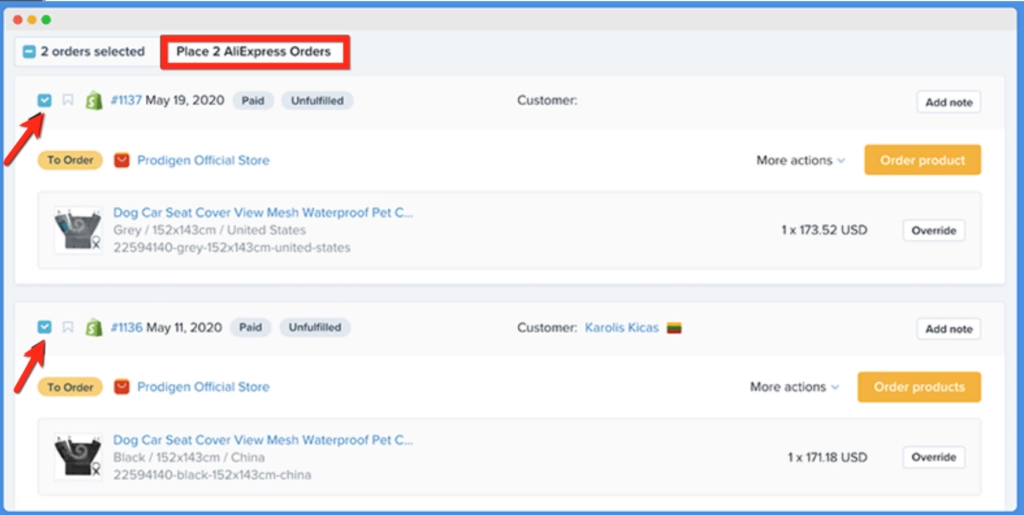1024x515 pixels.
Task: Click the Paid badge on order #1136
Action: point(250,327)
